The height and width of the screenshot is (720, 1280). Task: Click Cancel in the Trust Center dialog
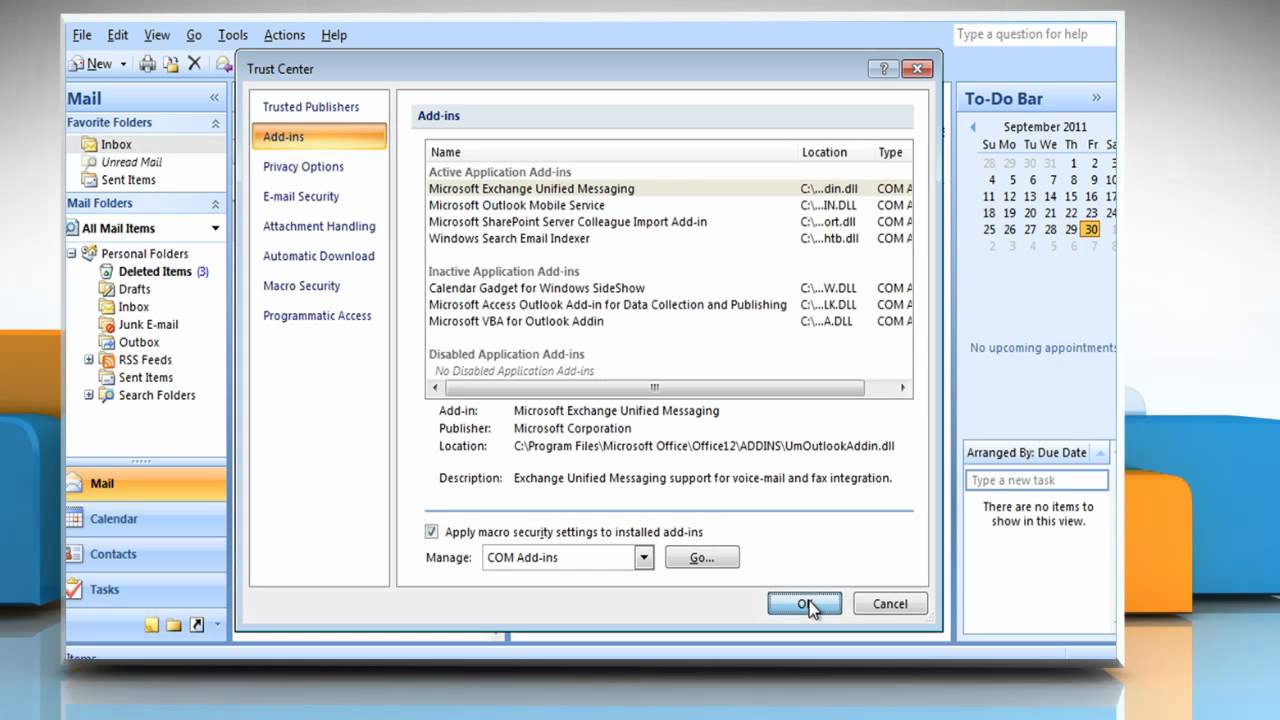click(x=890, y=604)
